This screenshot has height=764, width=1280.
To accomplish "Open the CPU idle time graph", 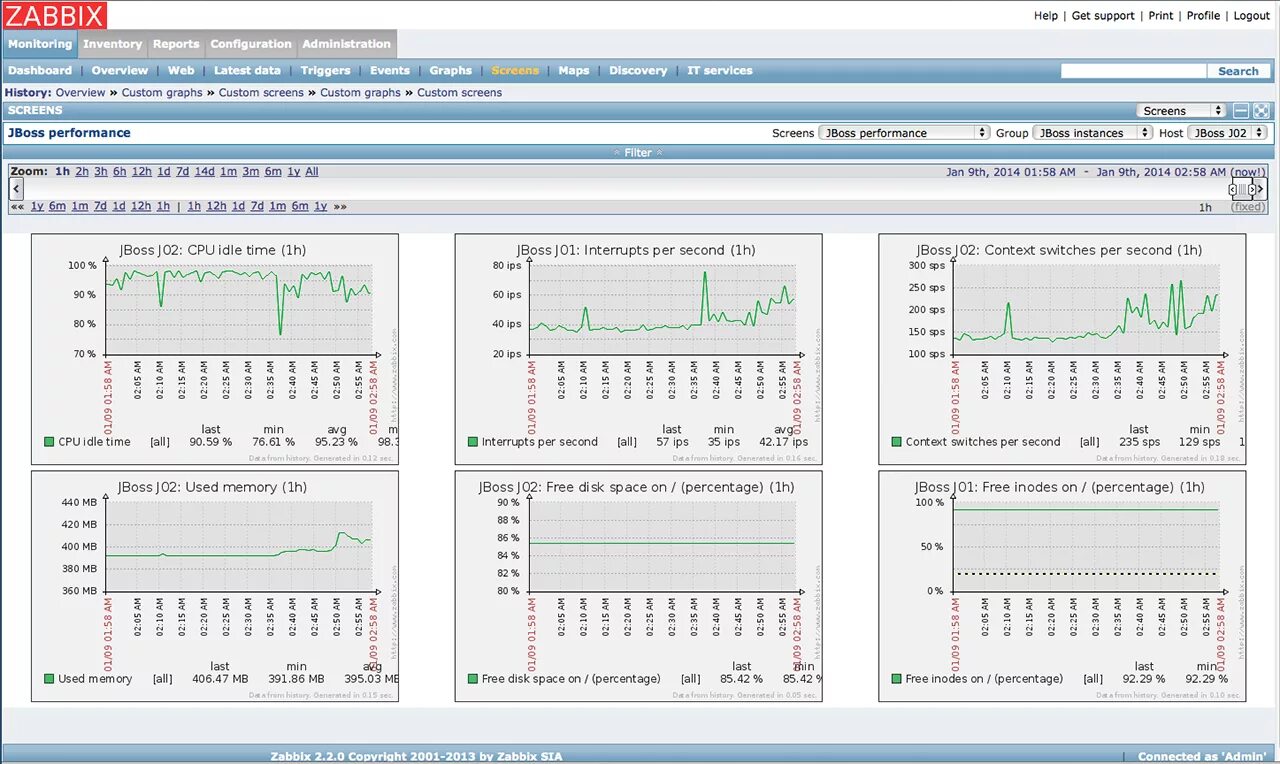I will click(215, 348).
